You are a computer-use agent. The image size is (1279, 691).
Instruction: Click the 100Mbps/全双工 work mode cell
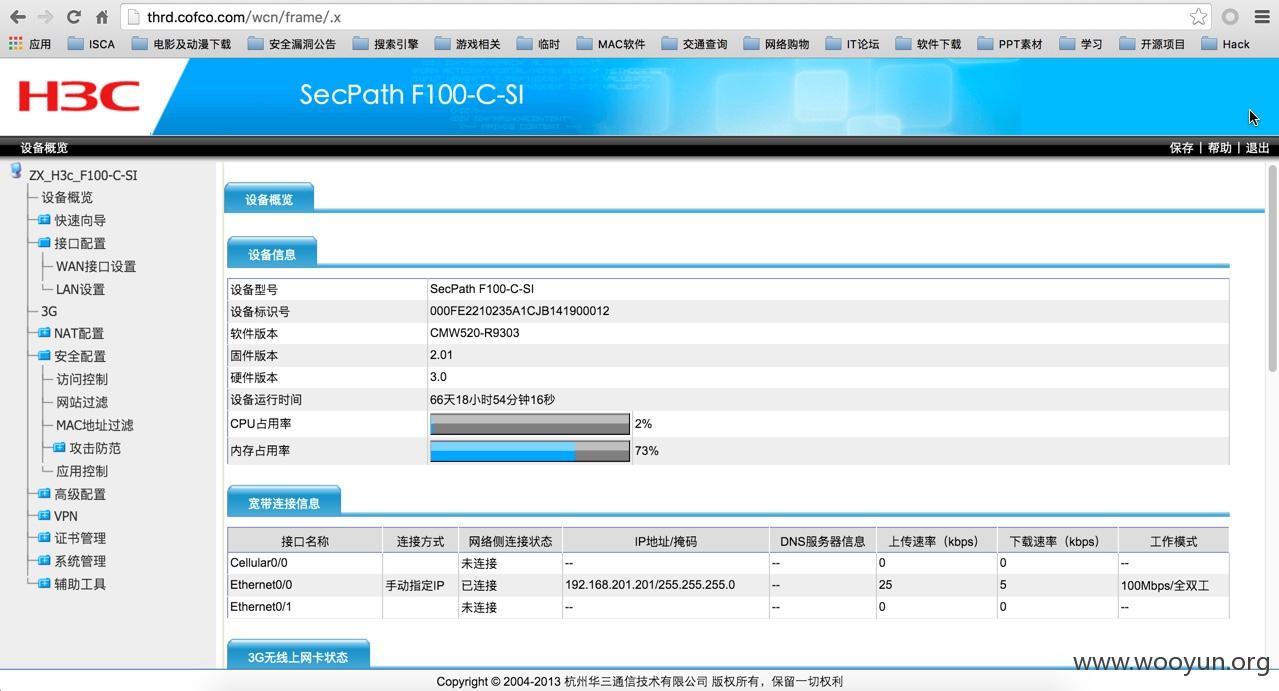coord(1173,585)
